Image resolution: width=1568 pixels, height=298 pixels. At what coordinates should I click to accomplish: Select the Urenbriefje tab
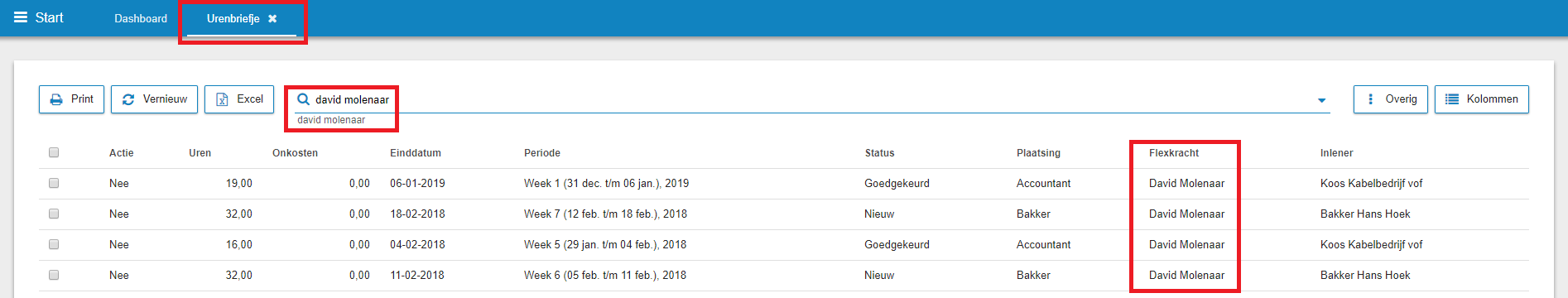(233, 18)
